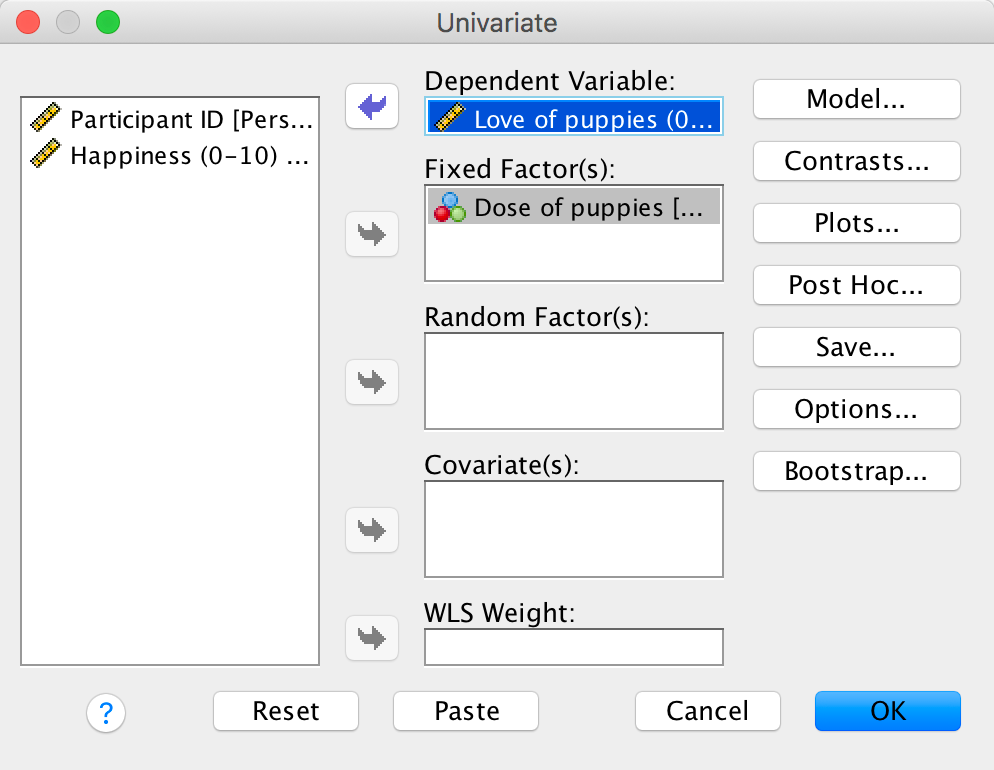Open the Bootstrap... dialog
994x770 pixels.
point(856,471)
